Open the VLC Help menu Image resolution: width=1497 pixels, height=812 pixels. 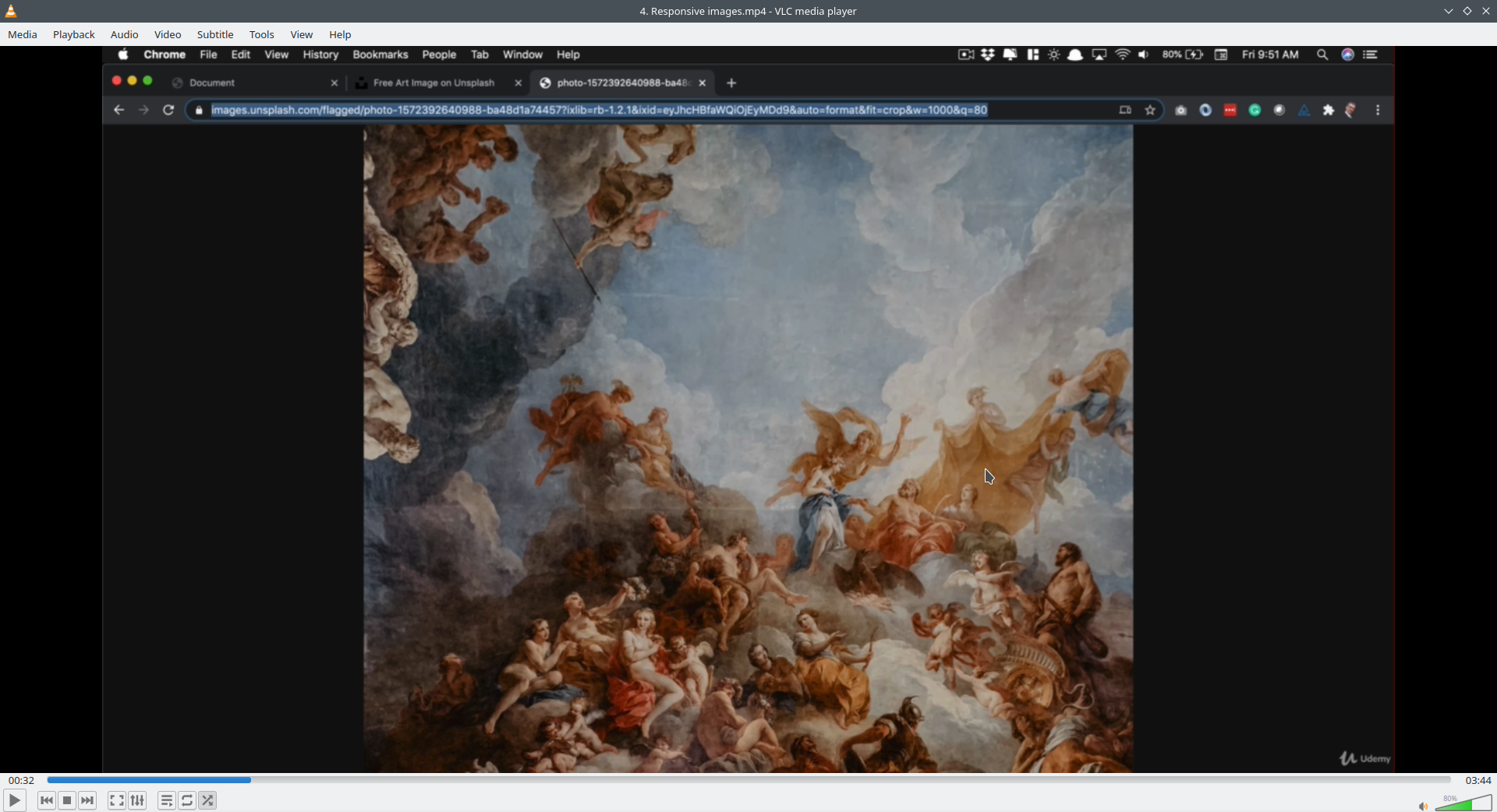(340, 34)
